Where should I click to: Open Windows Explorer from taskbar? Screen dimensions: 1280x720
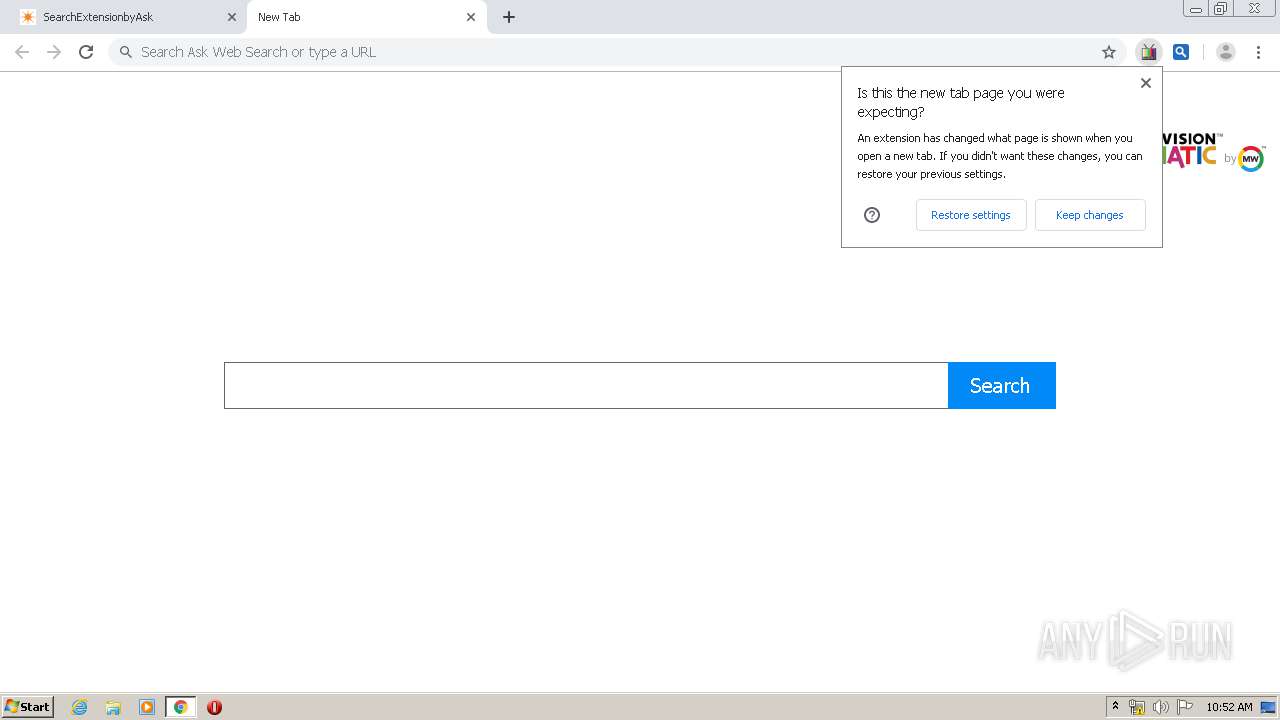(x=113, y=707)
